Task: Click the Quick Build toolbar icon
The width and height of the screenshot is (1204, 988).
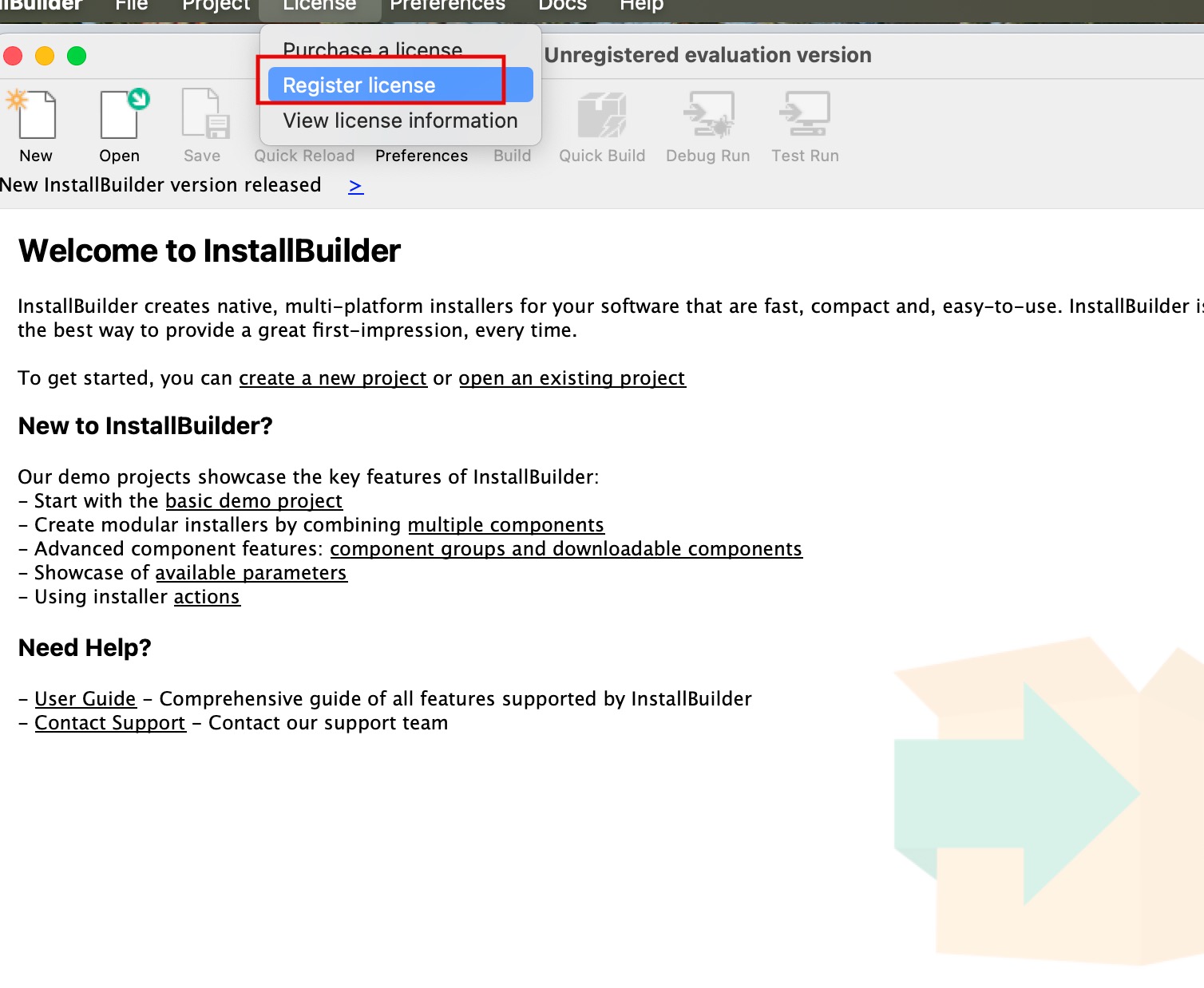Action: 602,116
